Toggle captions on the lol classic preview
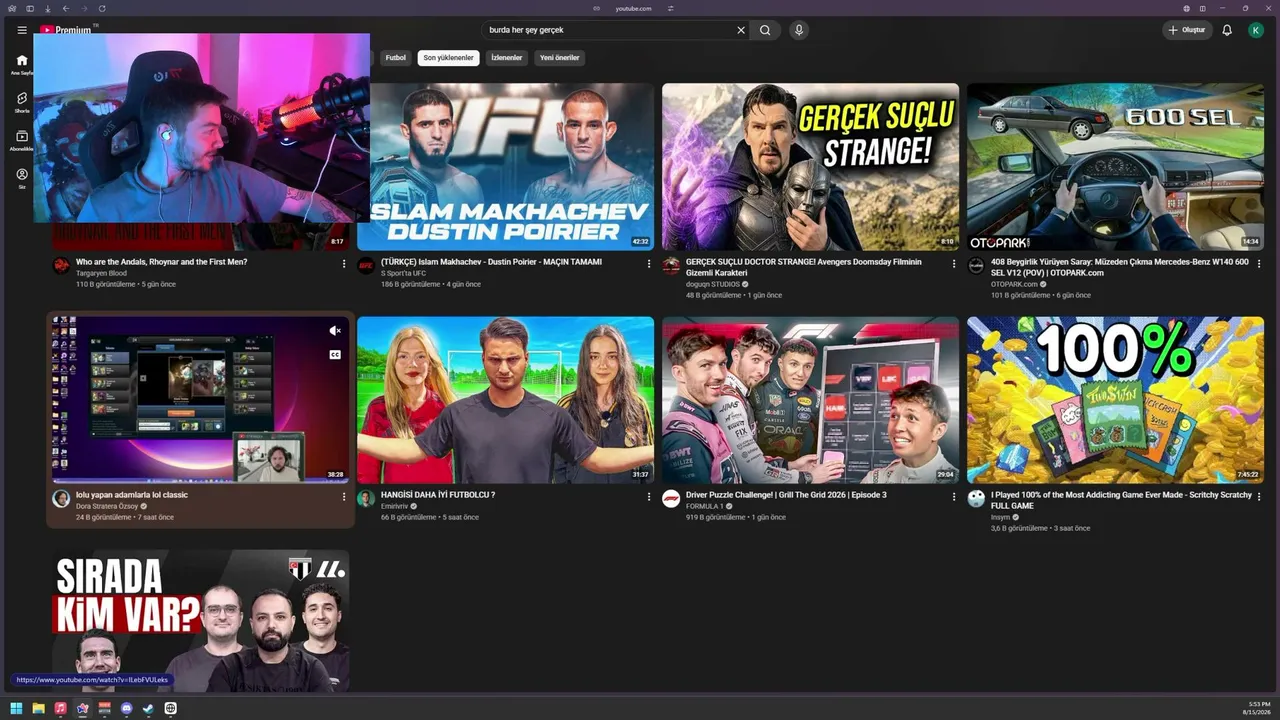 pyautogui.click(x=335, y=355)
